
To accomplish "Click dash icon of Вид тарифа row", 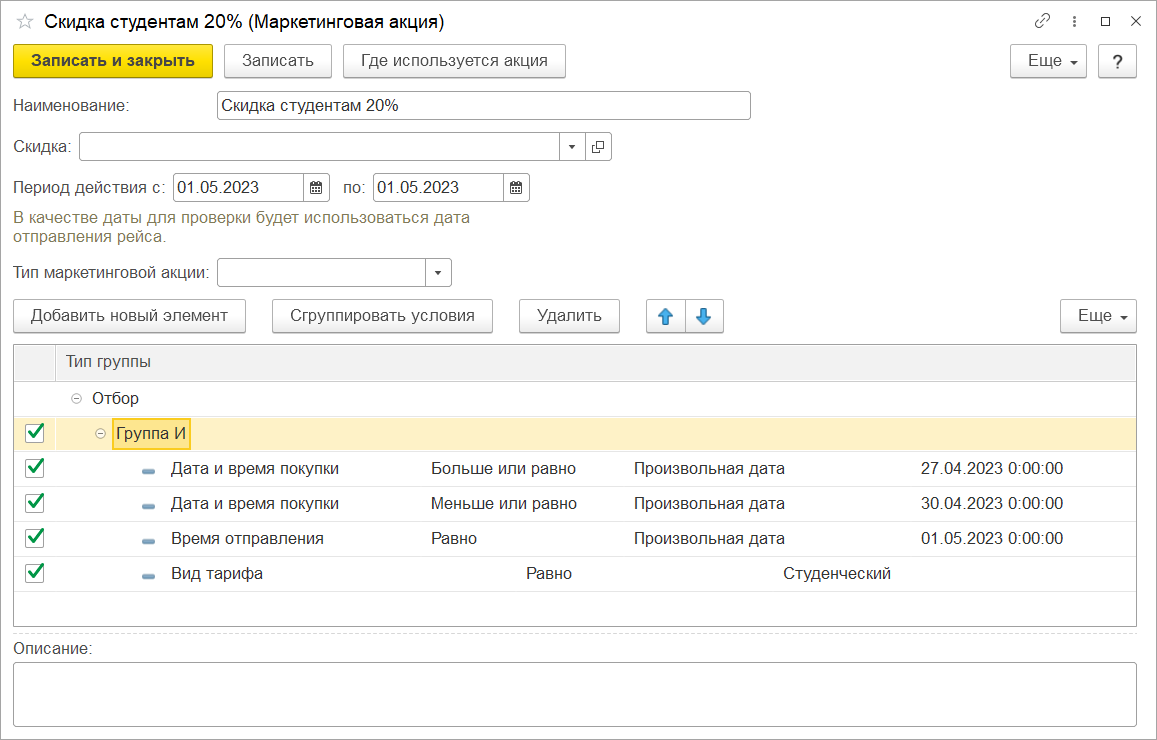I will click(x=148, y=575).
